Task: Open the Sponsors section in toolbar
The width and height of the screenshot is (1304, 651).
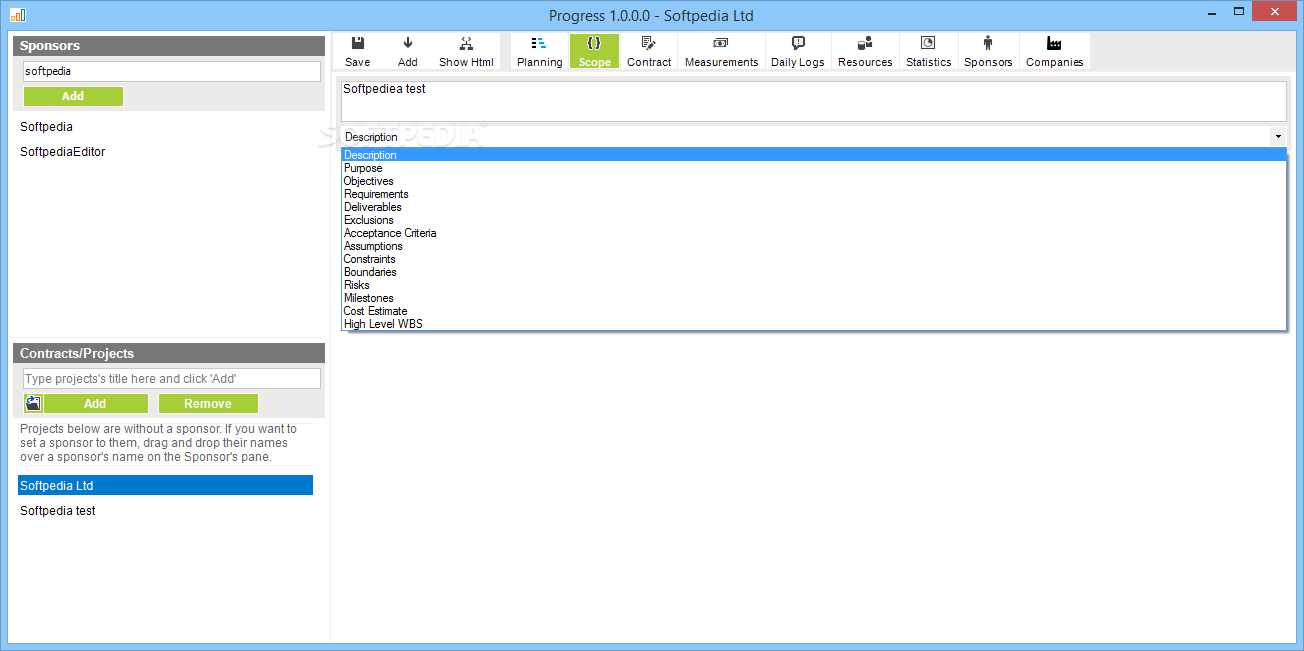Action: [x=988, y=52]
